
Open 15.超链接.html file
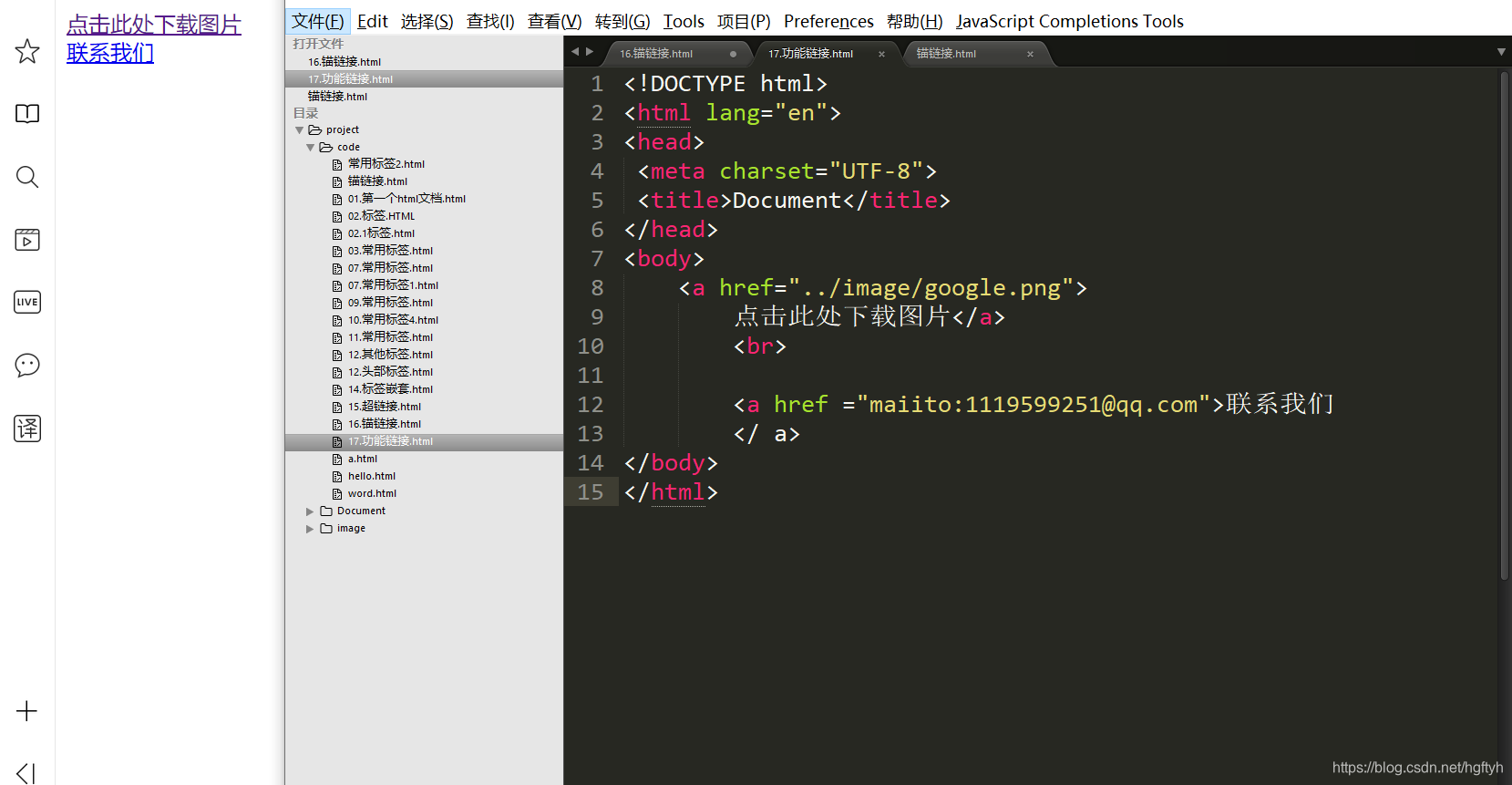pyautogui.click(x=384, y=407)
